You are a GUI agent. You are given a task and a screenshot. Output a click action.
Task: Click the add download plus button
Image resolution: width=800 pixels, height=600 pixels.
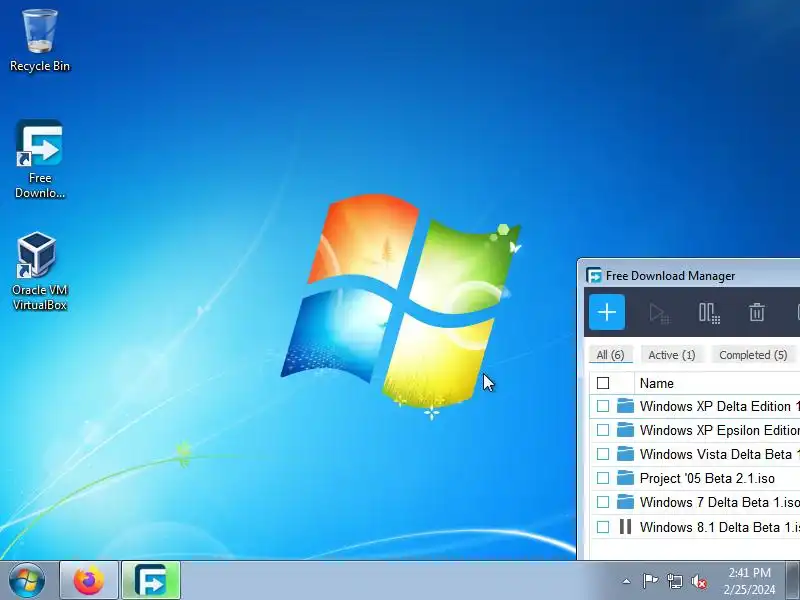[607, 312]
